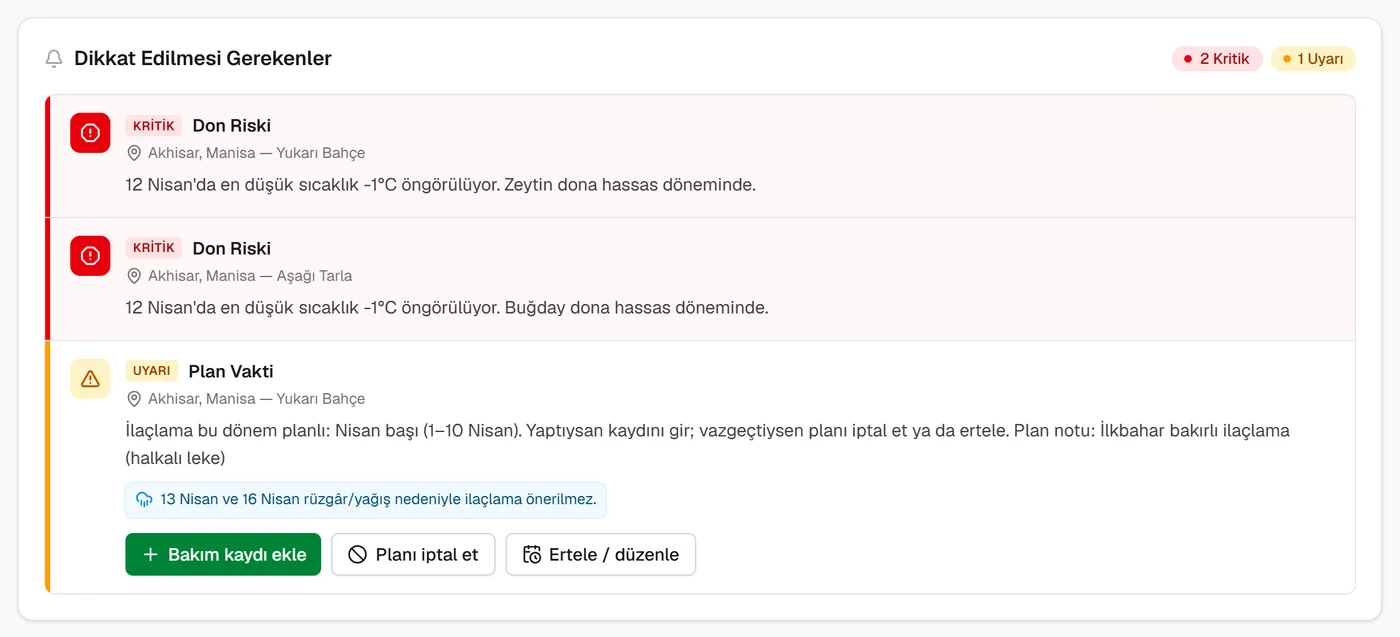Click the Dikkat Edilmesi Gerekenler heading
Viewport: 1400px width, 637px height.
(203, 59)
